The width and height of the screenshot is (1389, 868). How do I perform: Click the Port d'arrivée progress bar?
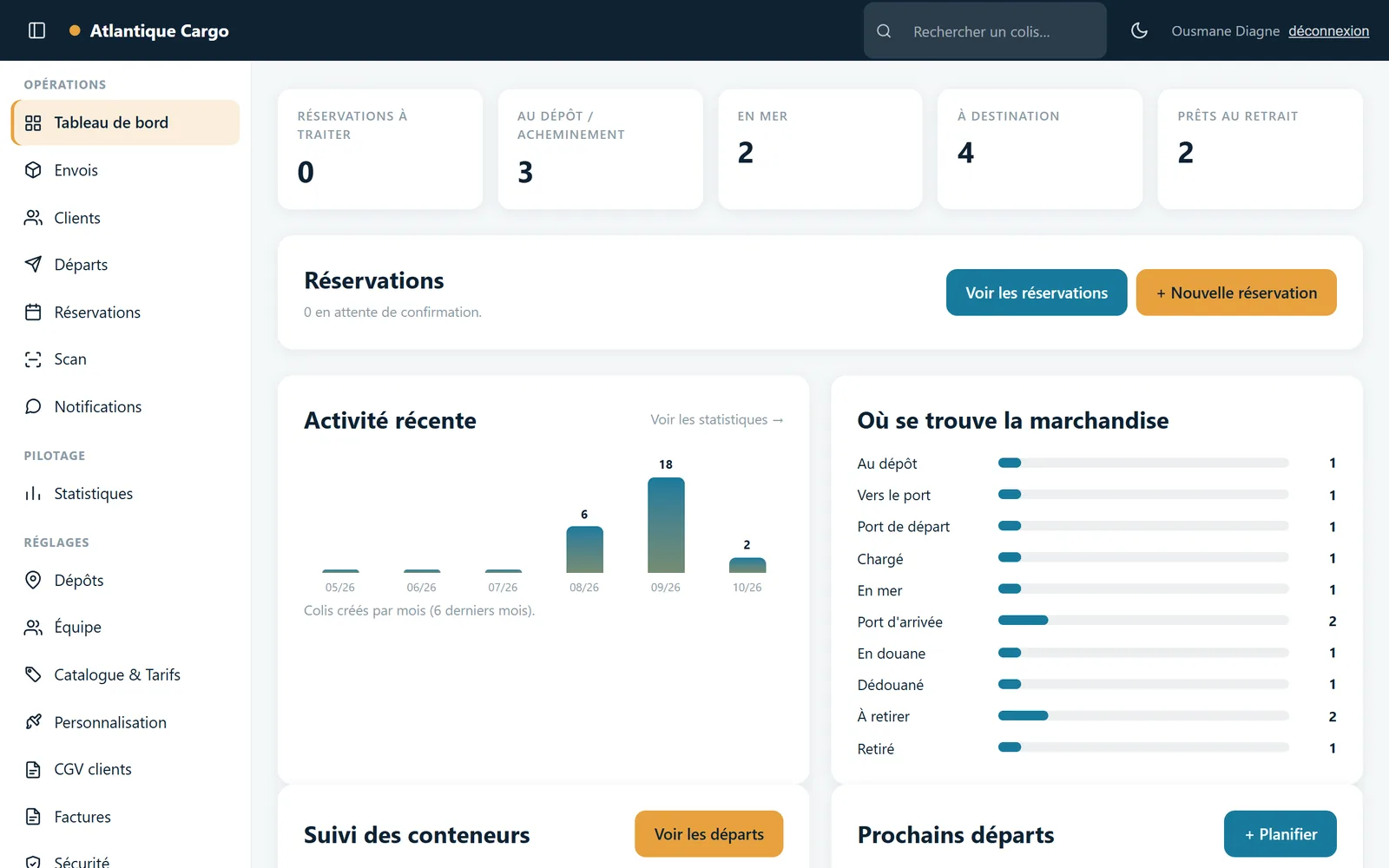[x=1143, y=621]
